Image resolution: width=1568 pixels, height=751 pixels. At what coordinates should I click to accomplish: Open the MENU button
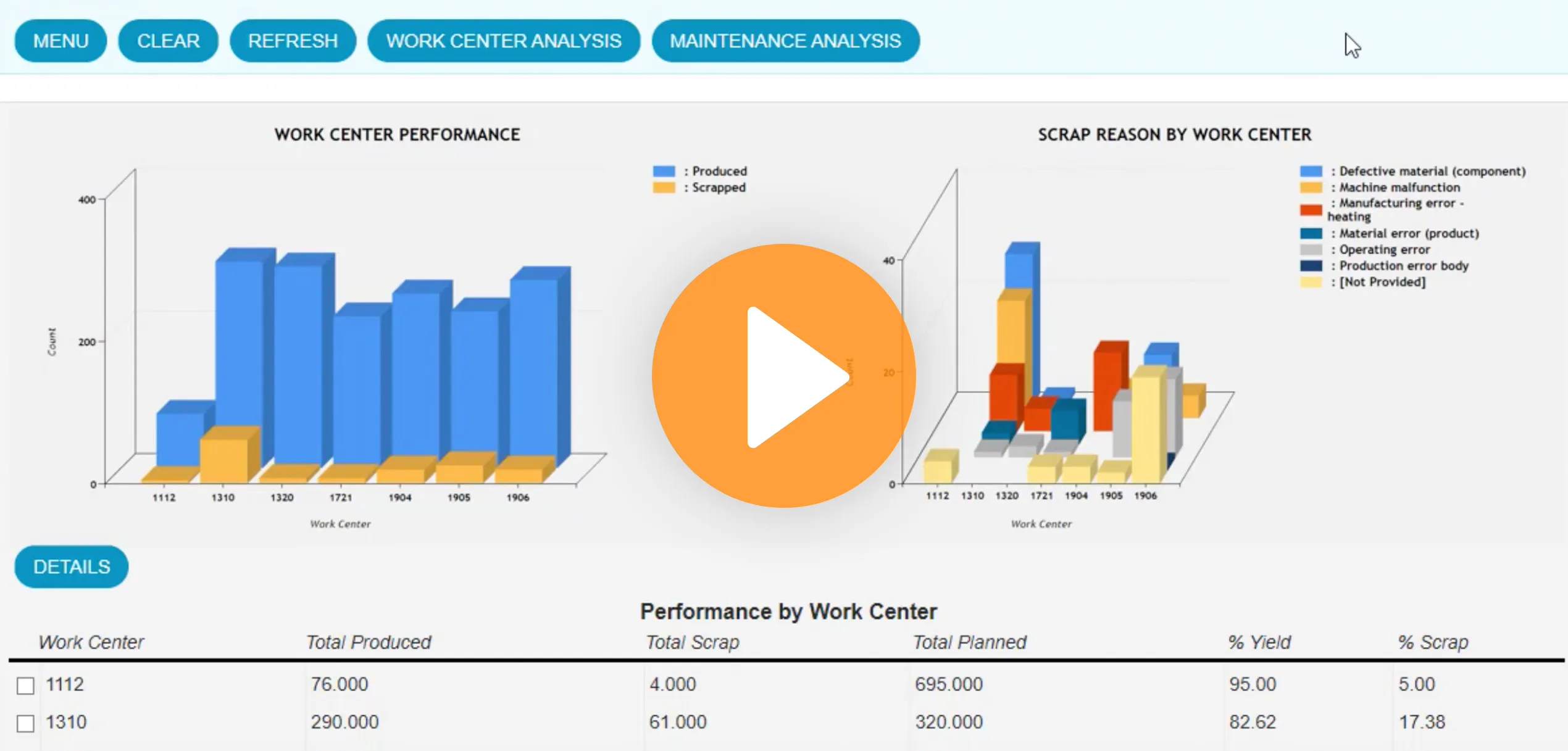tap(60, 41)
